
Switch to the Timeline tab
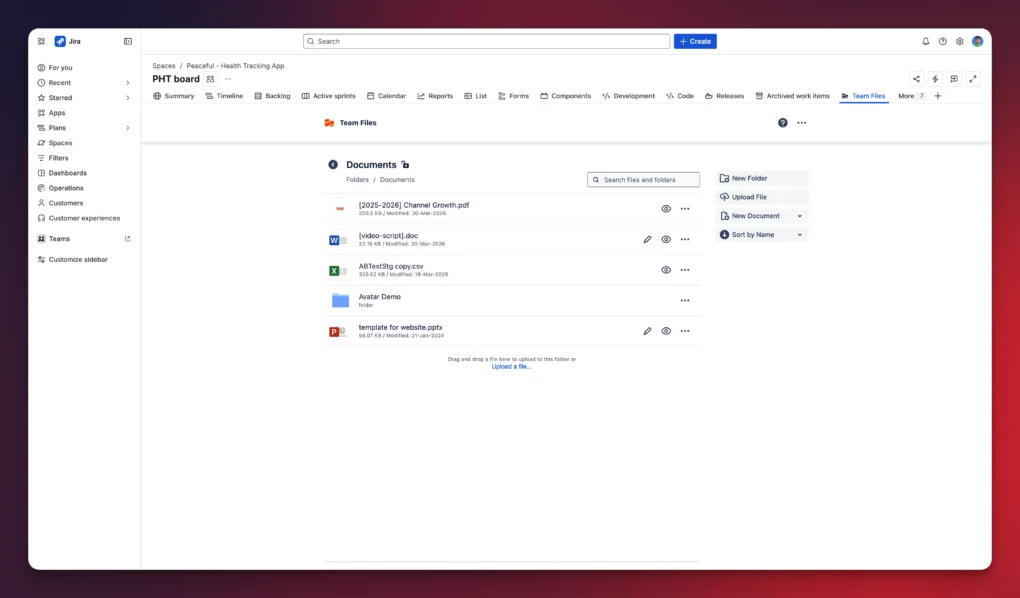(224, 96)
